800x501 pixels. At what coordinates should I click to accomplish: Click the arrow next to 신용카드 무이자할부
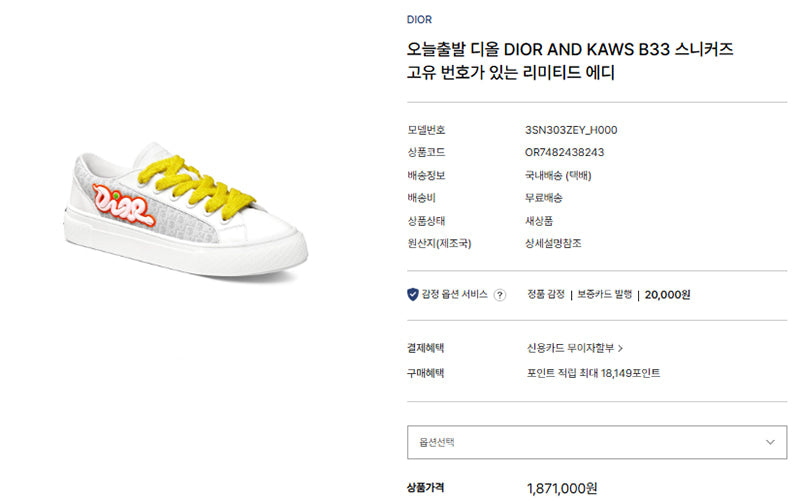pos(620,348)
